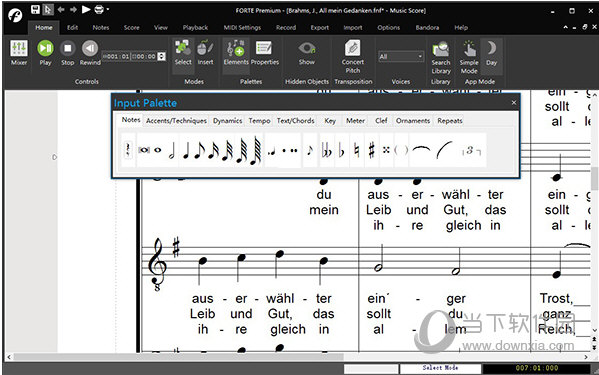This screenshot has height=375, width=599.
Task: Open the Bandora ribbon tab
Action: [x=427, y=27]
